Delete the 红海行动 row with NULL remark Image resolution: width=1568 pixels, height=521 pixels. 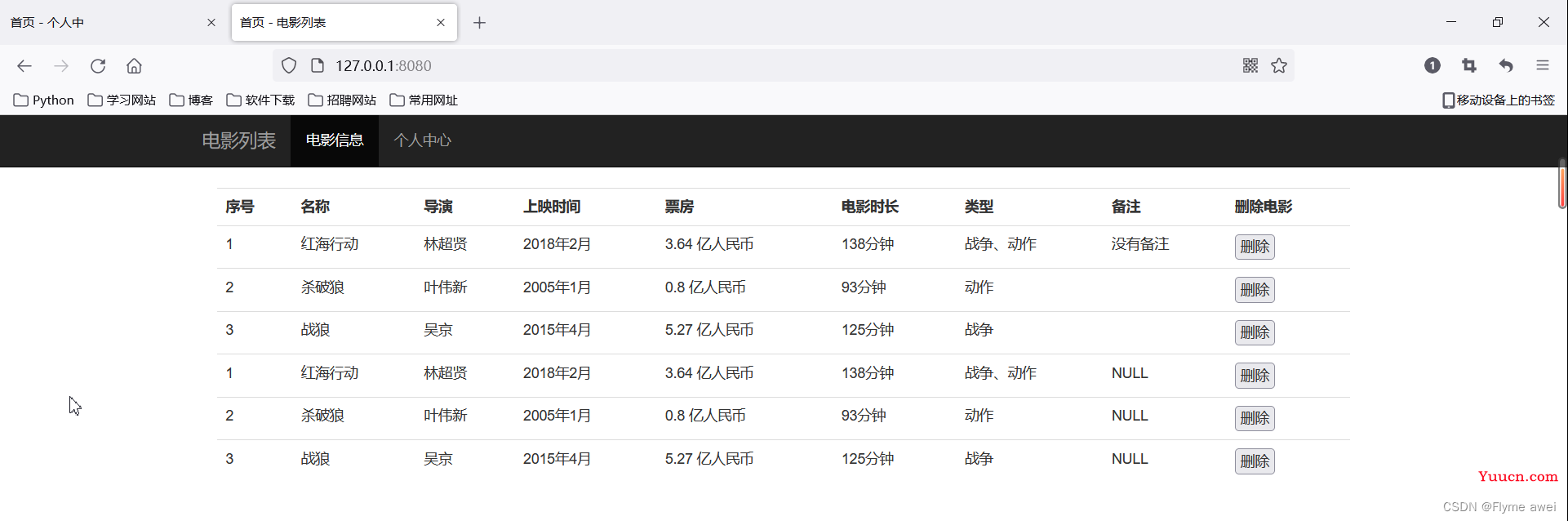(x=1255, y=376)
